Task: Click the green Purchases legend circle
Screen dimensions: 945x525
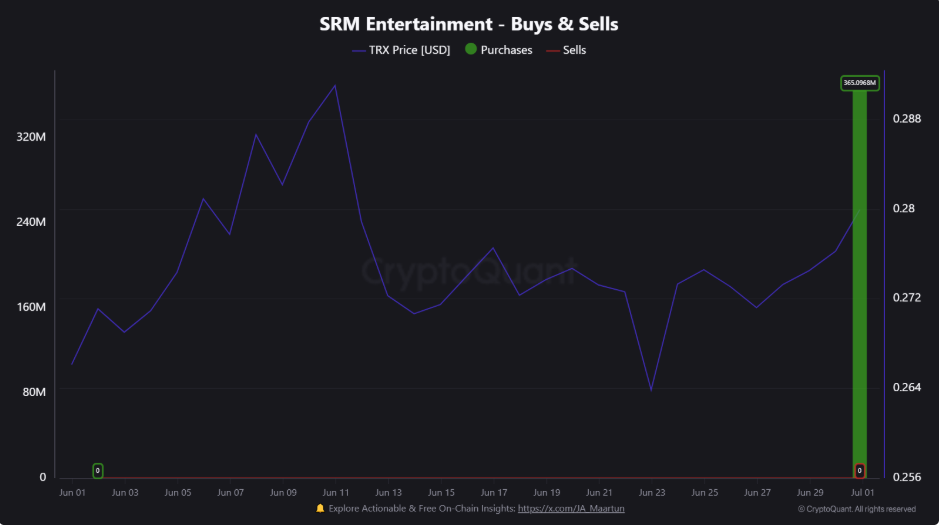Action: point(471,49)
